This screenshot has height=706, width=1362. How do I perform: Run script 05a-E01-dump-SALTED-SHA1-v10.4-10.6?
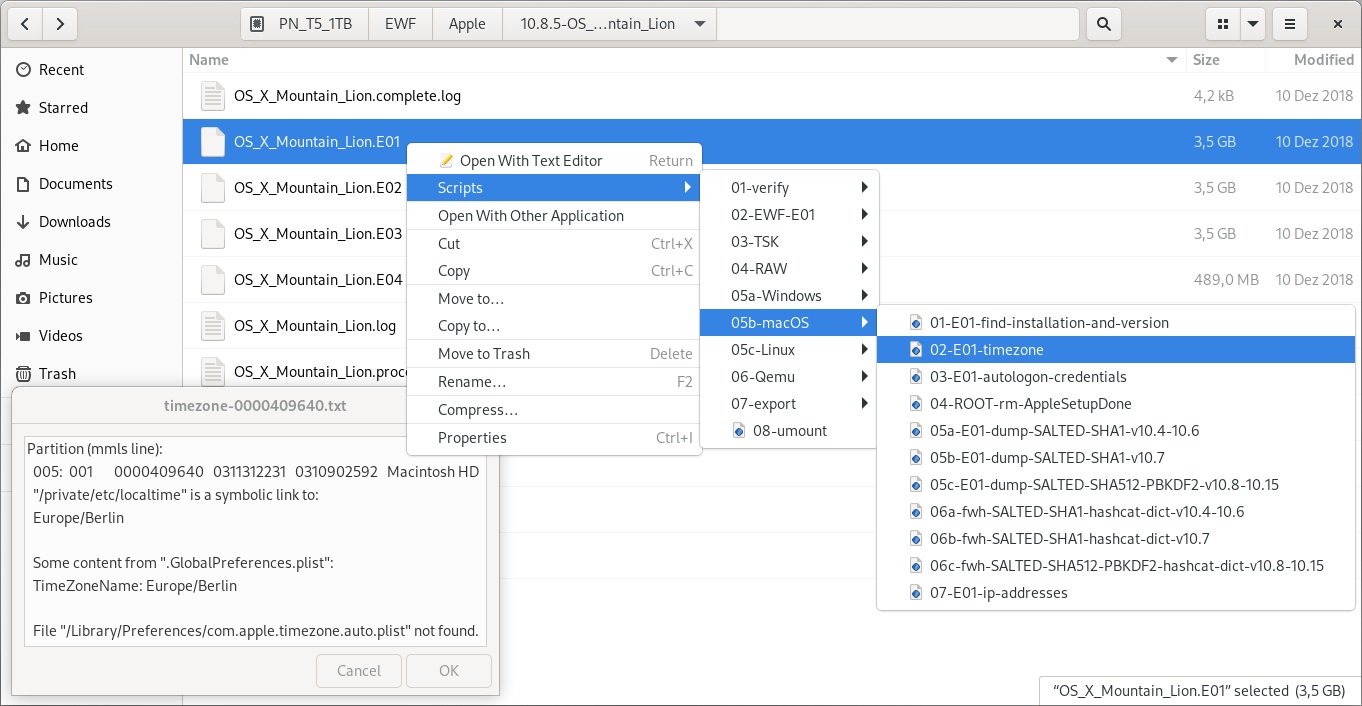tap(1116, 431)
